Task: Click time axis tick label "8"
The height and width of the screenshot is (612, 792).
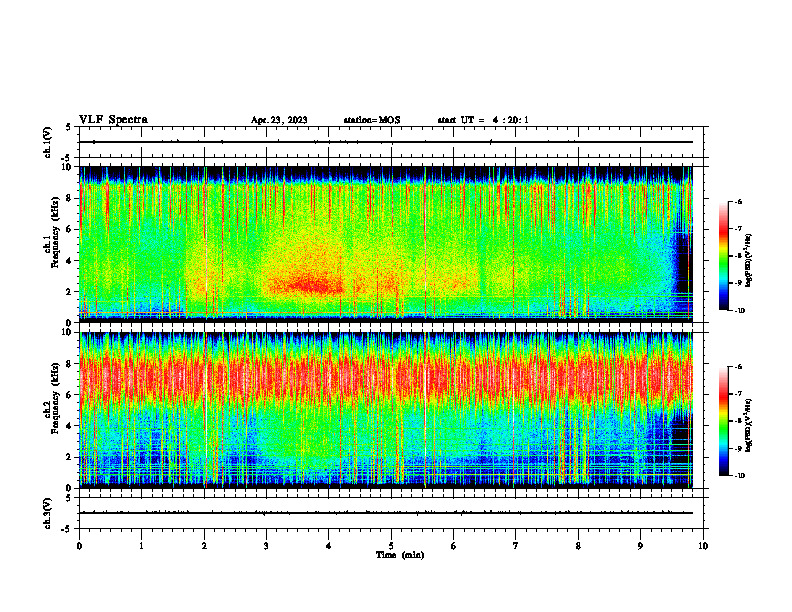Action: (x=578, y=546)
